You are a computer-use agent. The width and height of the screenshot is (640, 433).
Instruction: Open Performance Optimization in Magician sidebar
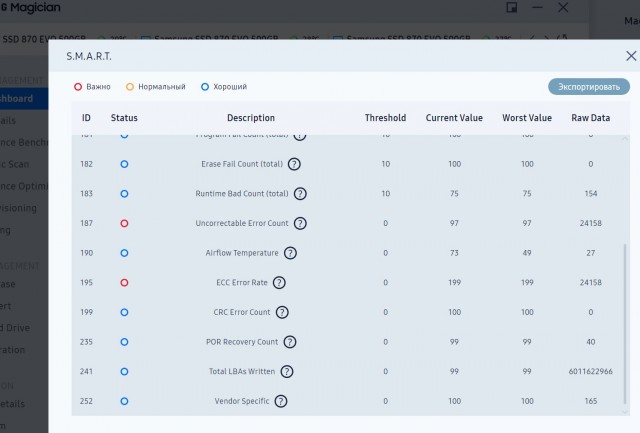pyautogui.click(x=24, y=187)
